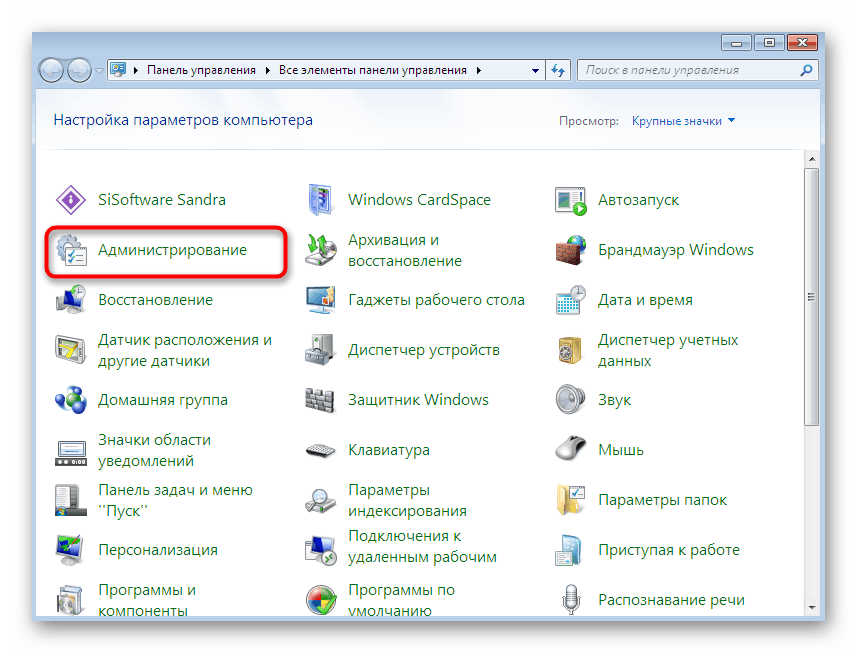Viewport: 857px width, 653px height.
Task: Click the remote desktop connections icon
Action: pyautogui.click(x=321, y=550)
